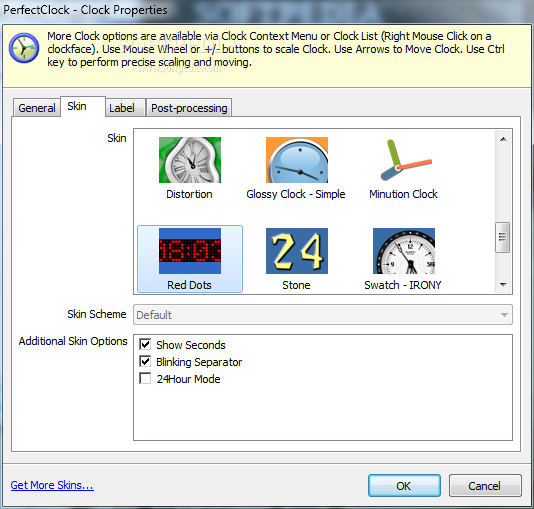Choose the Glossy Clock - Simple skin
The image size is (534, 509).
pyautogui.click(x=297, y=160)
